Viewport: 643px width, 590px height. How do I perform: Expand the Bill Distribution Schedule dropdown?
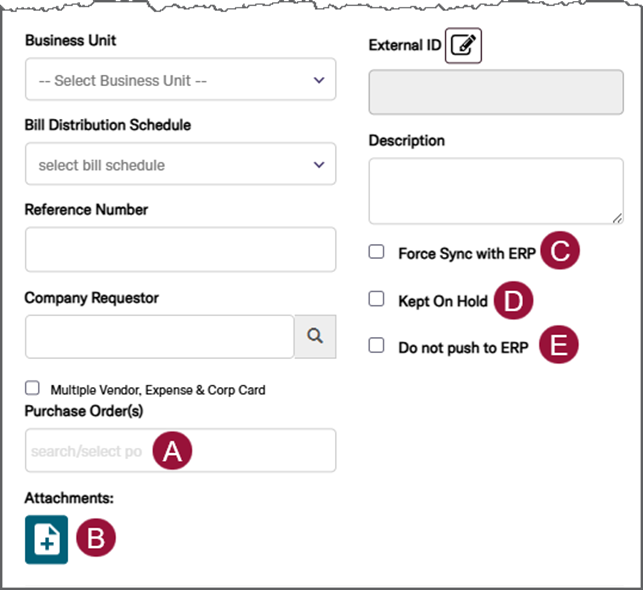point(180,164)
